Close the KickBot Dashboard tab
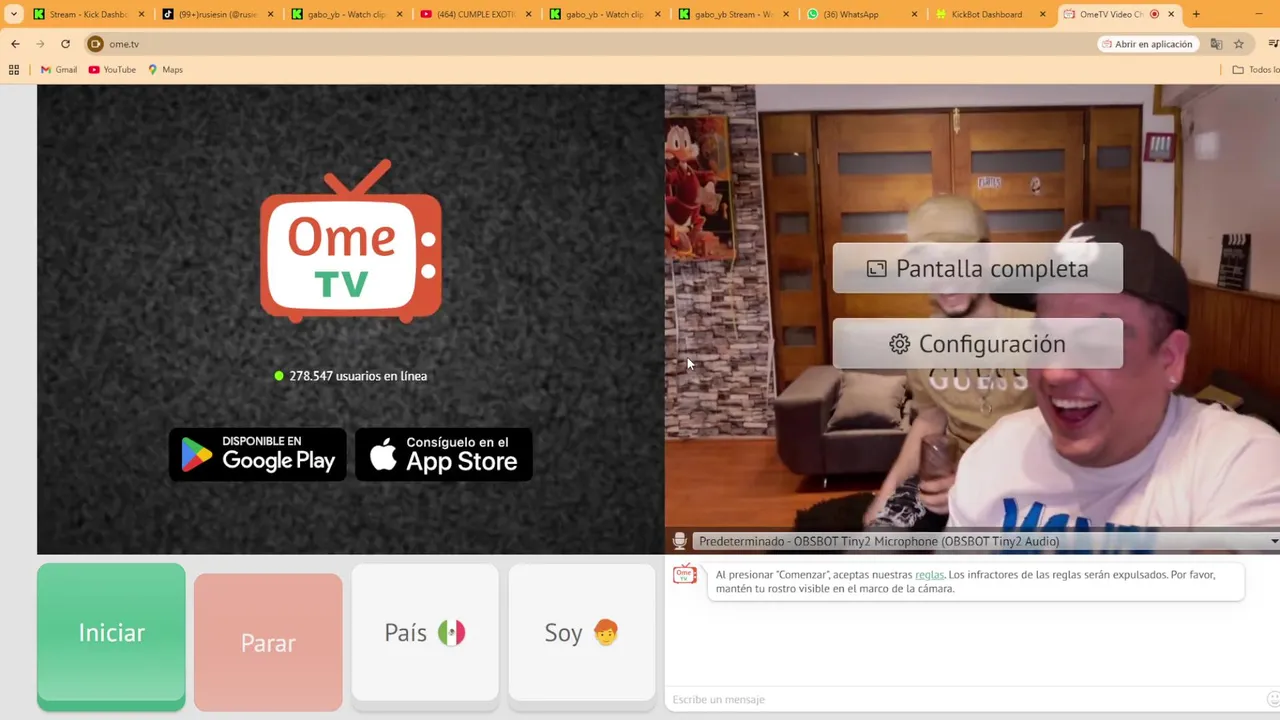Screen dimensions: 1280x720 (x=1043, y=14)
